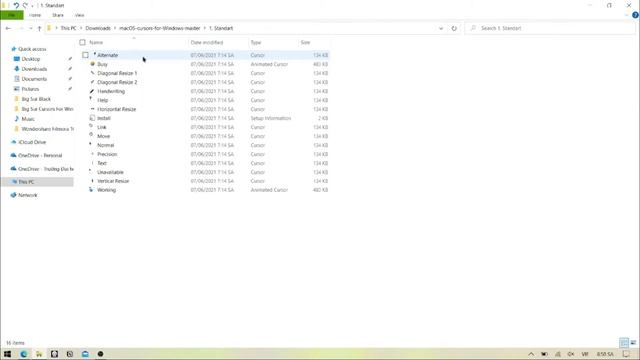The image size is (640, 360).
Task: Switch to details view layout icon
Action: (x=624, y=342)
